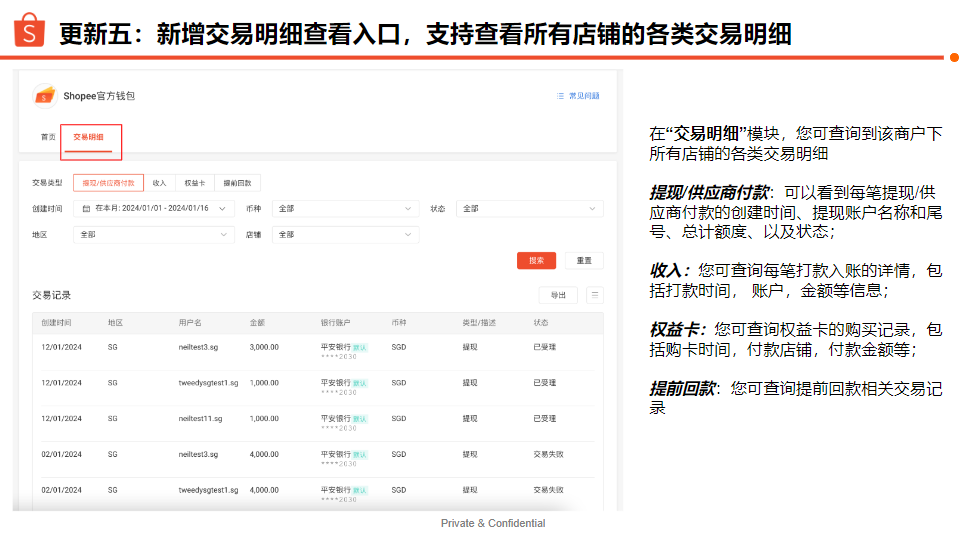This screenshot has height=548, width=966.
Task: Click the Shopee官方钱包 wallet icon
Action: tap(44, 96)
